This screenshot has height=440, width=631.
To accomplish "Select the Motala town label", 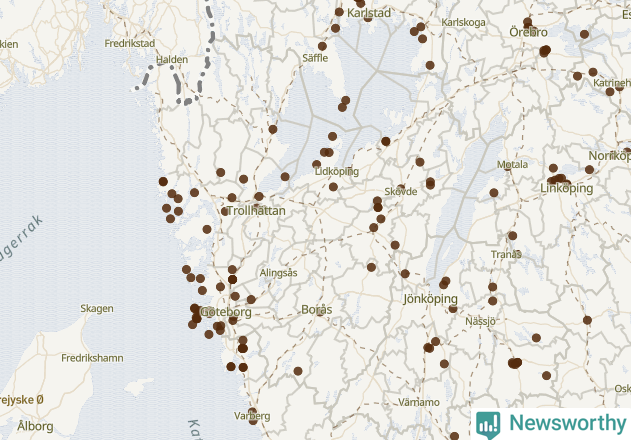I will point(512,164).
